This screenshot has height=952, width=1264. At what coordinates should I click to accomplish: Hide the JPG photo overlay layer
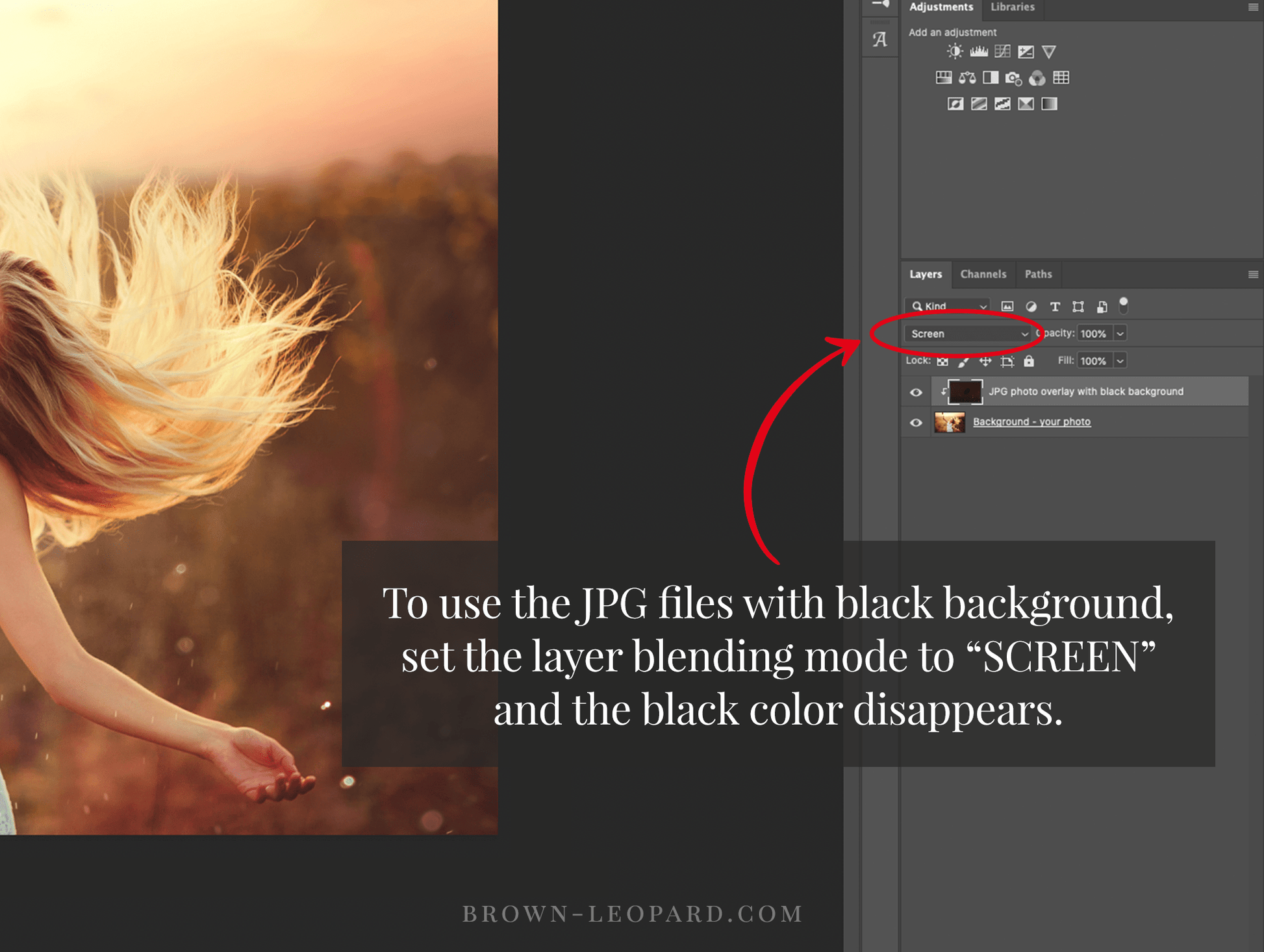(x=916, y=392)
